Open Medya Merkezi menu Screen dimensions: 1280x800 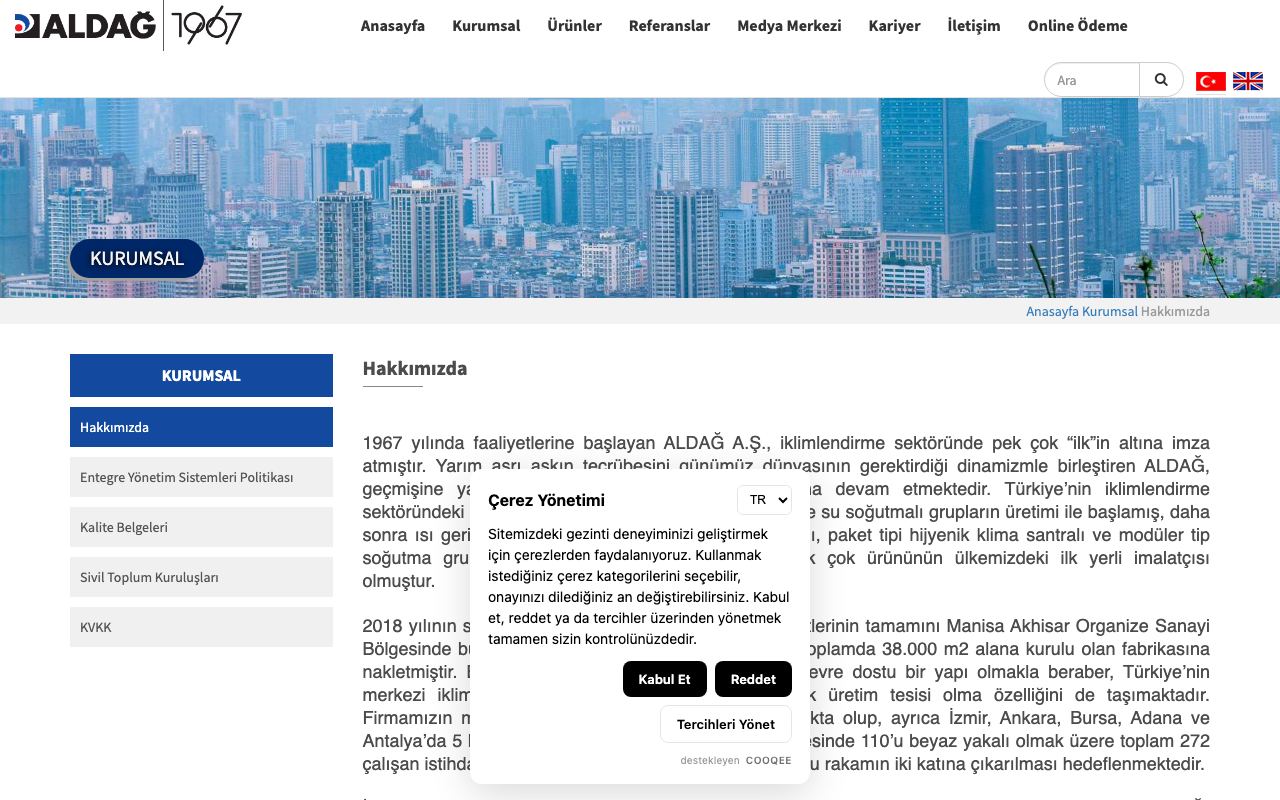coord(789,26)
